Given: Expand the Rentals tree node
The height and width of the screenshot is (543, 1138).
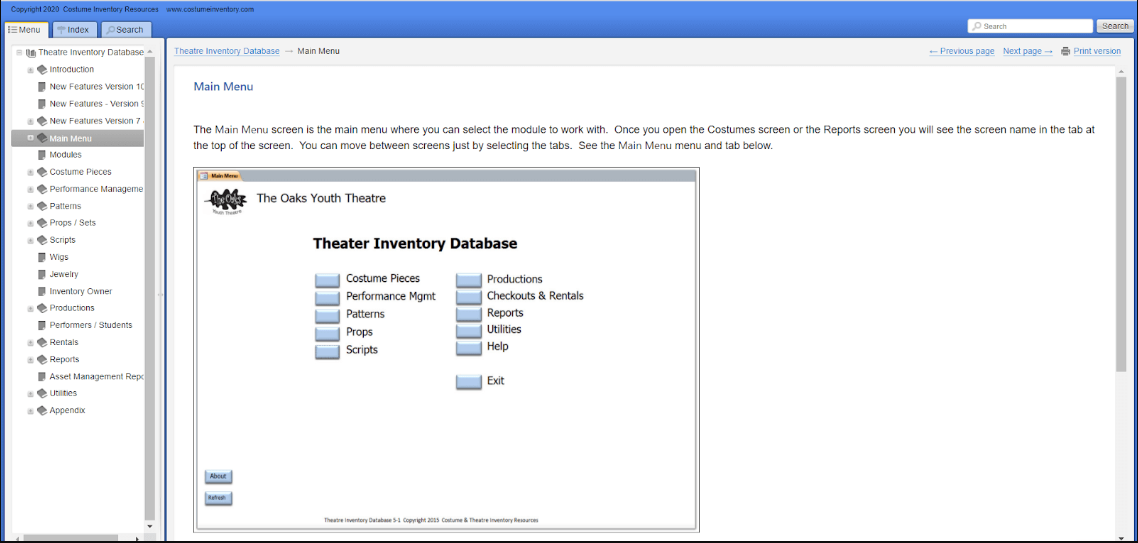Looking at the screenshot, I should pos(30,343).
